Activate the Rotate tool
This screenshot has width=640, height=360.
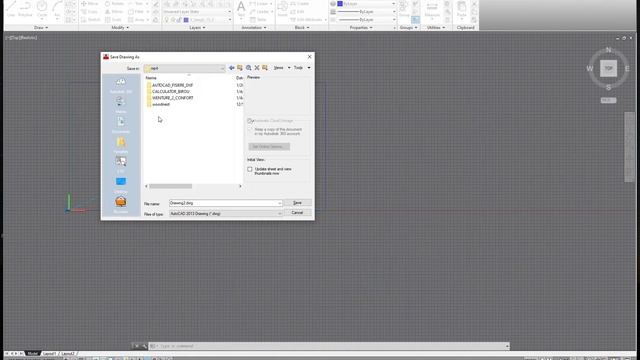[x=114, y=4]
